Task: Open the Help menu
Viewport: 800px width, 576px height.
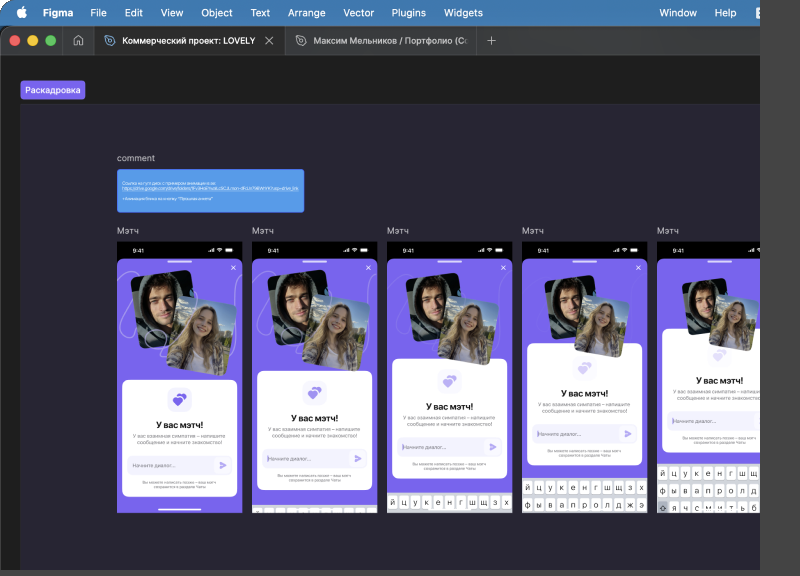Action: (x=726, y=13)
